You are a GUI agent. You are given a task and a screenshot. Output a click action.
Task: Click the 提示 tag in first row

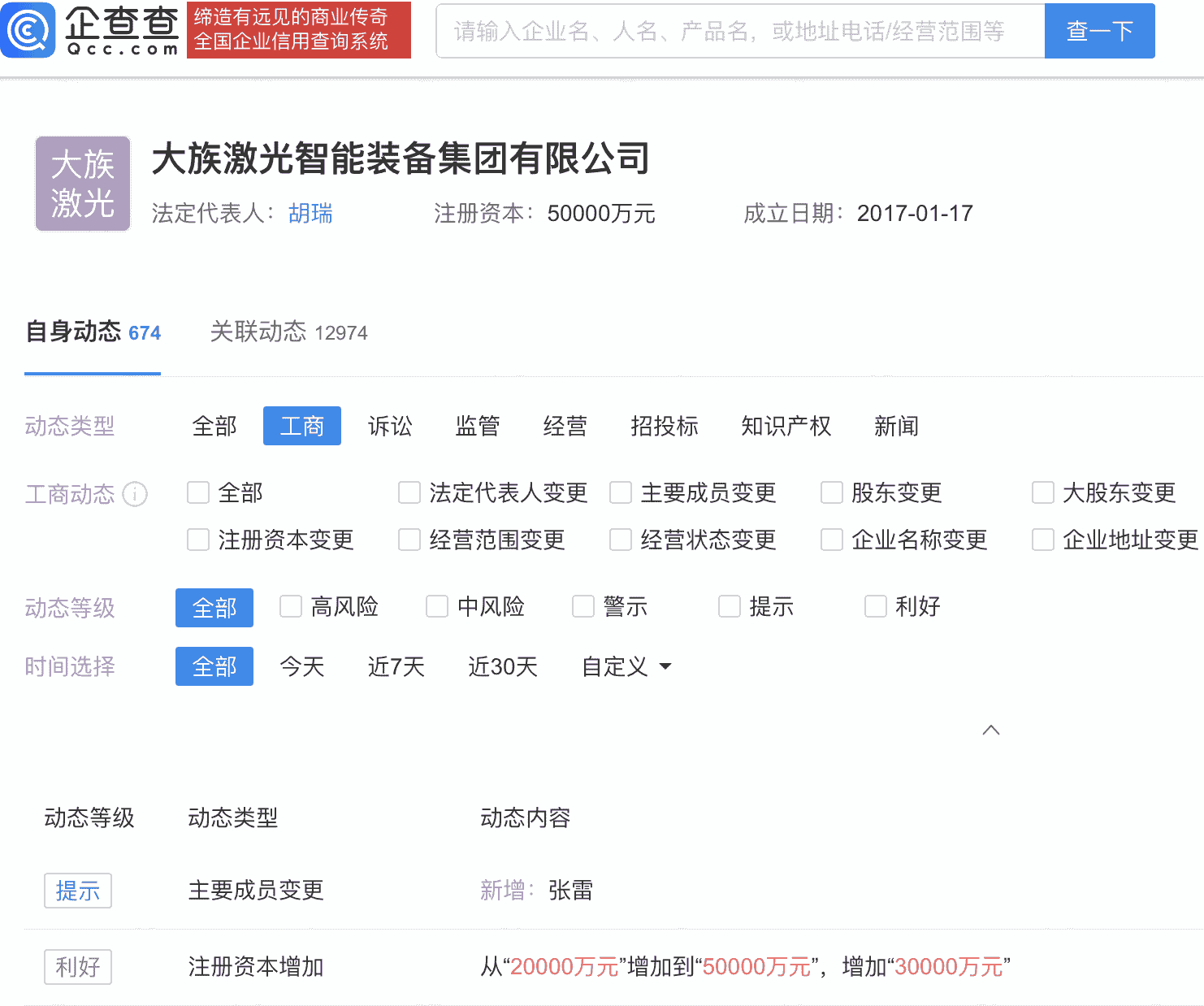77,891
